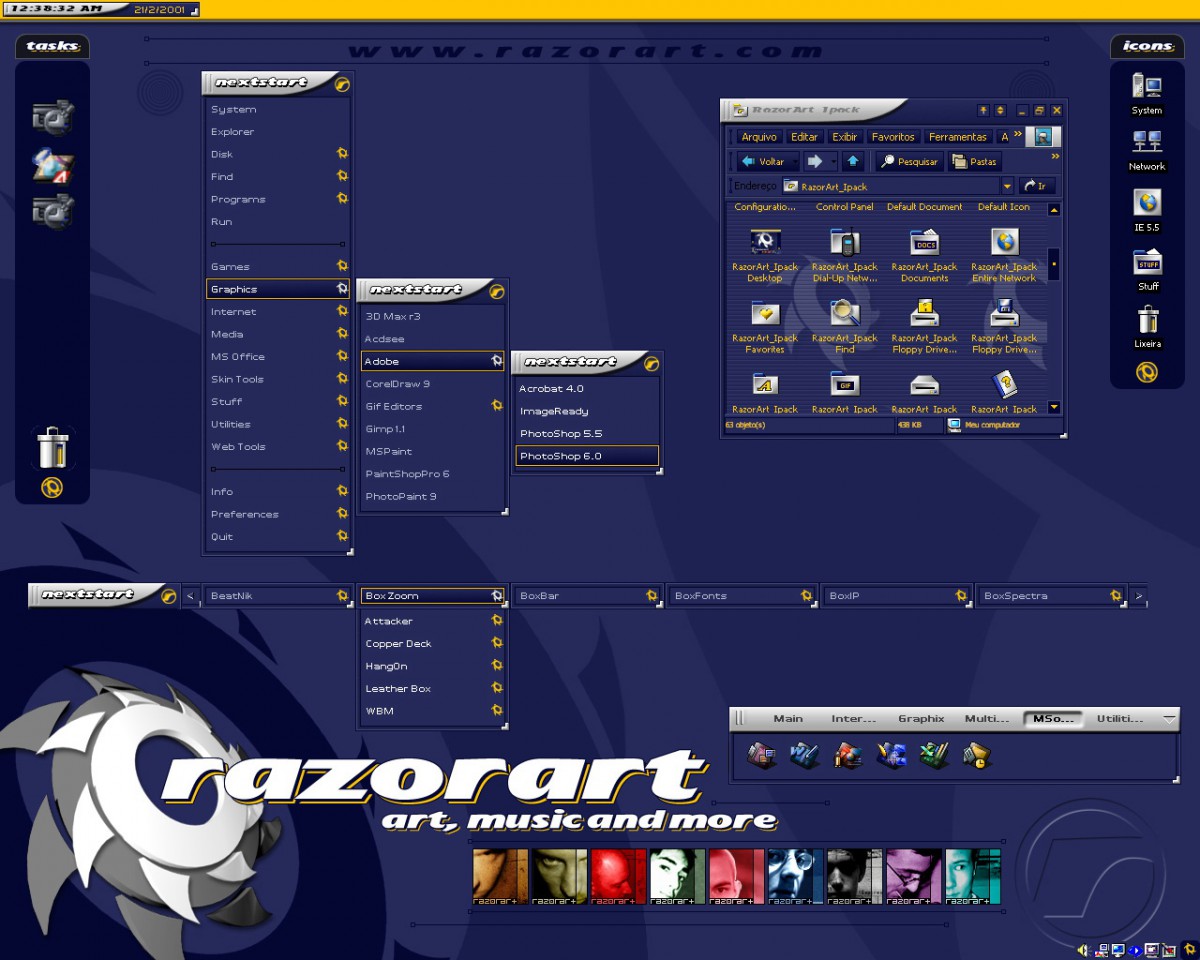Screen dimensions: 1200x960
Task: Launch IE 5.5 from icons panel
Action: [x=1147, y=203]
